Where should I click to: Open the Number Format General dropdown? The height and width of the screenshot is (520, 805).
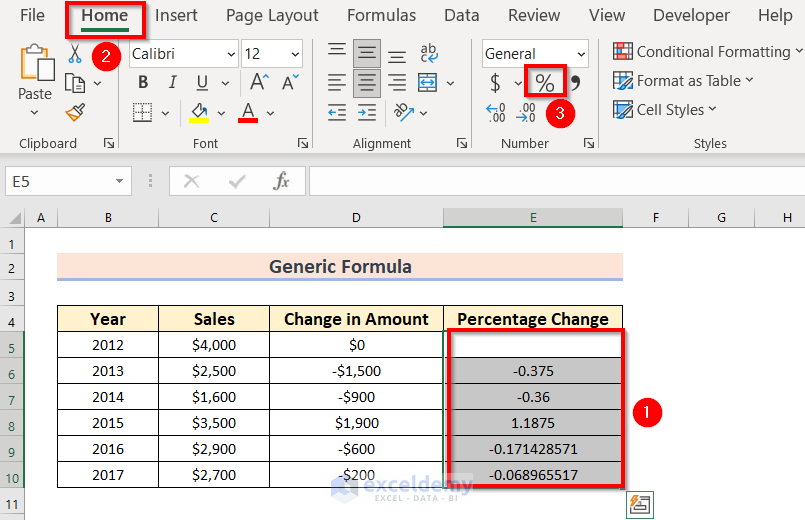coord(581,54)
